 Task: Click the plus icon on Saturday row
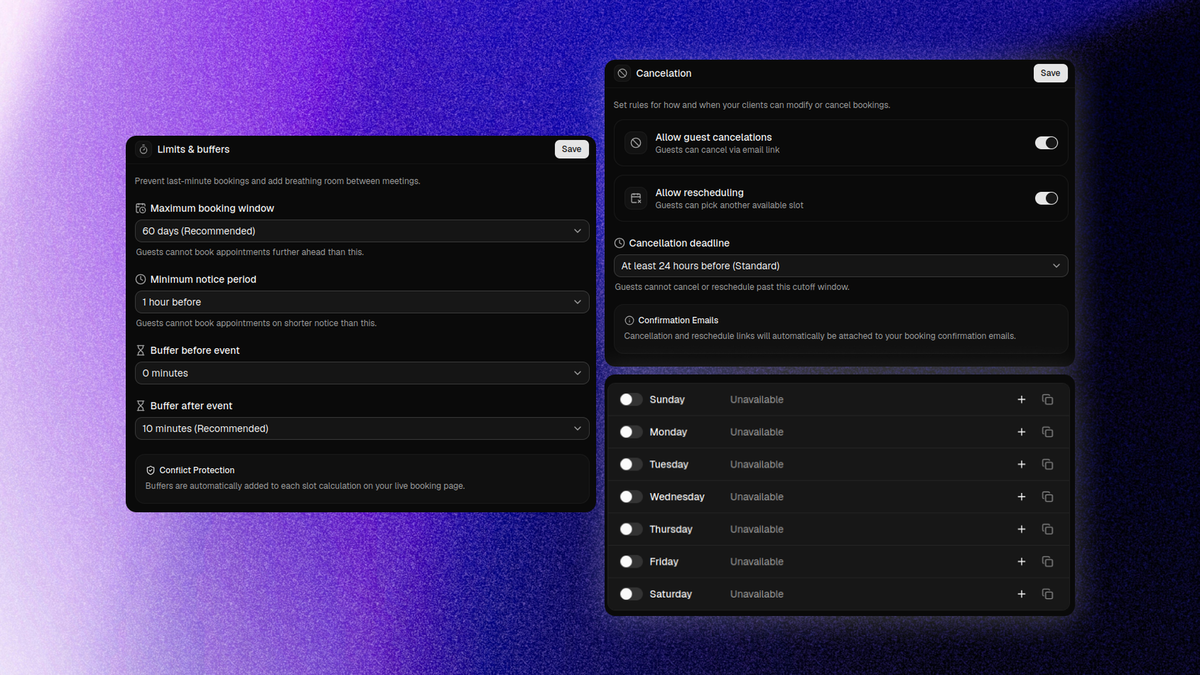[x=1021, y=594]
